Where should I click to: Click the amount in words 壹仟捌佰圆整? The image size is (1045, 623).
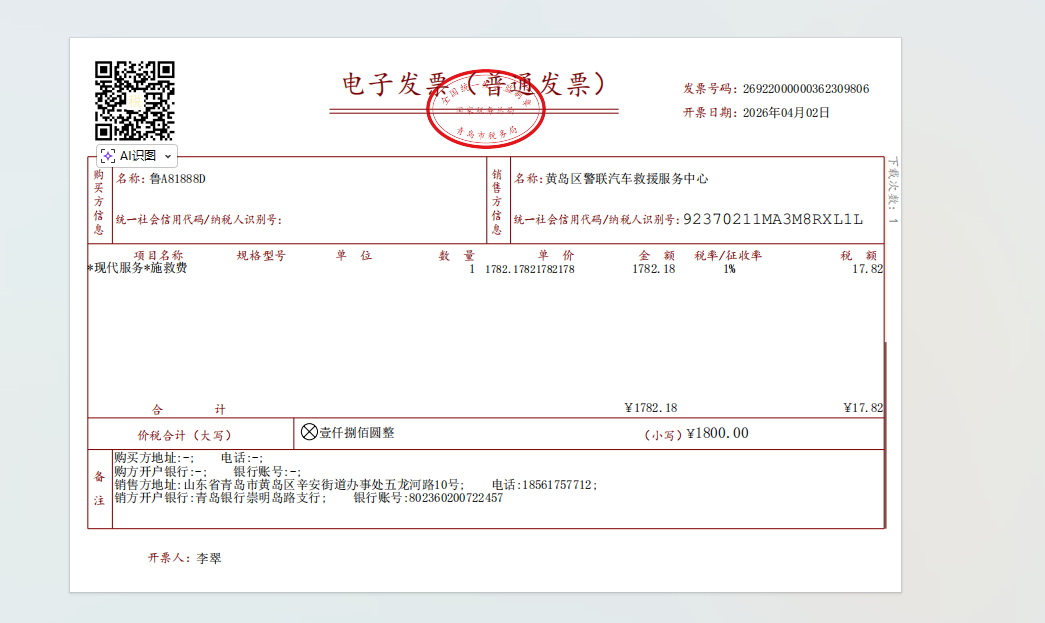[x=357, y=433]
